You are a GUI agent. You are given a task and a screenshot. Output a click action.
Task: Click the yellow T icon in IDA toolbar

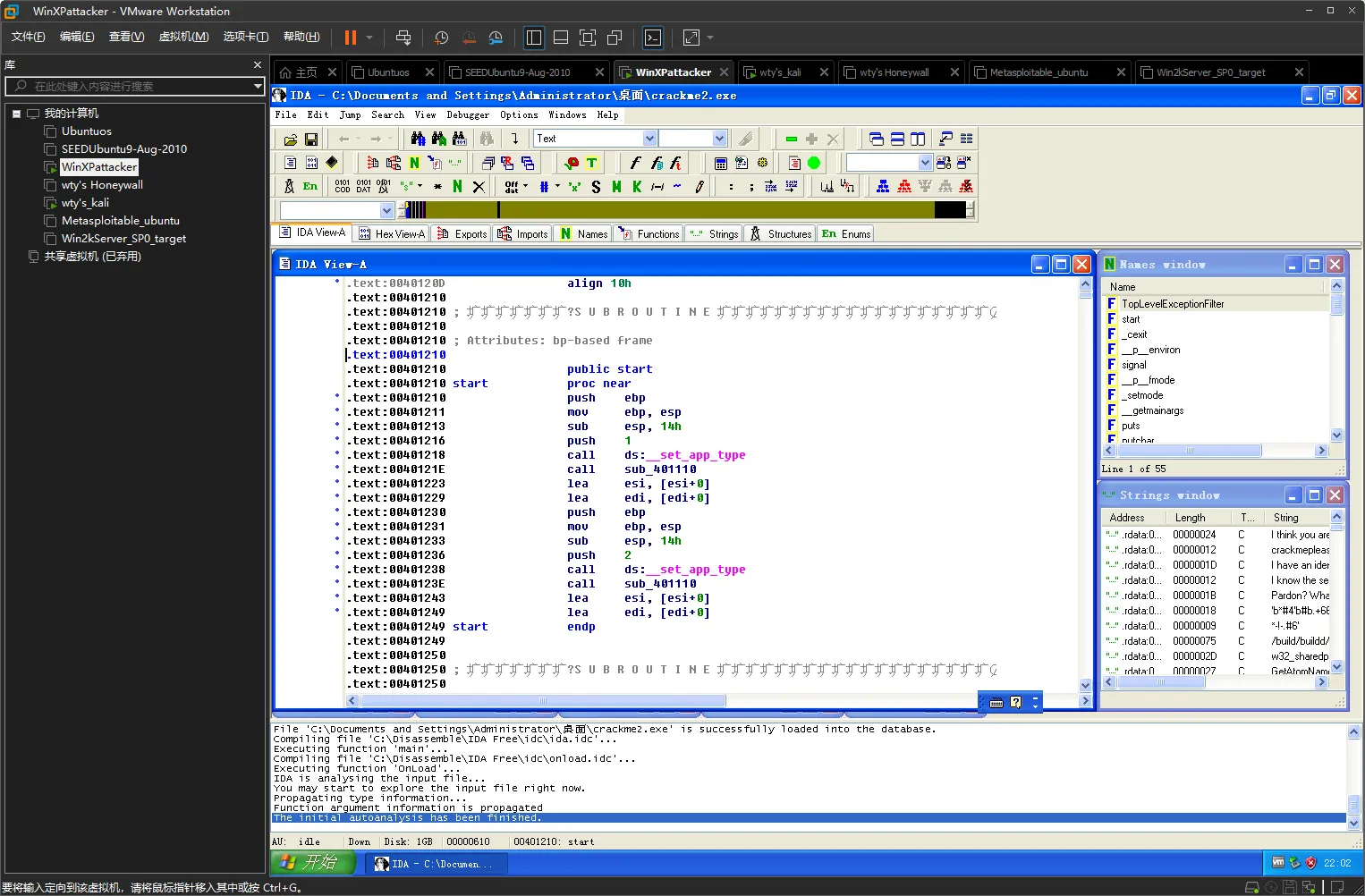coord(591,163)
